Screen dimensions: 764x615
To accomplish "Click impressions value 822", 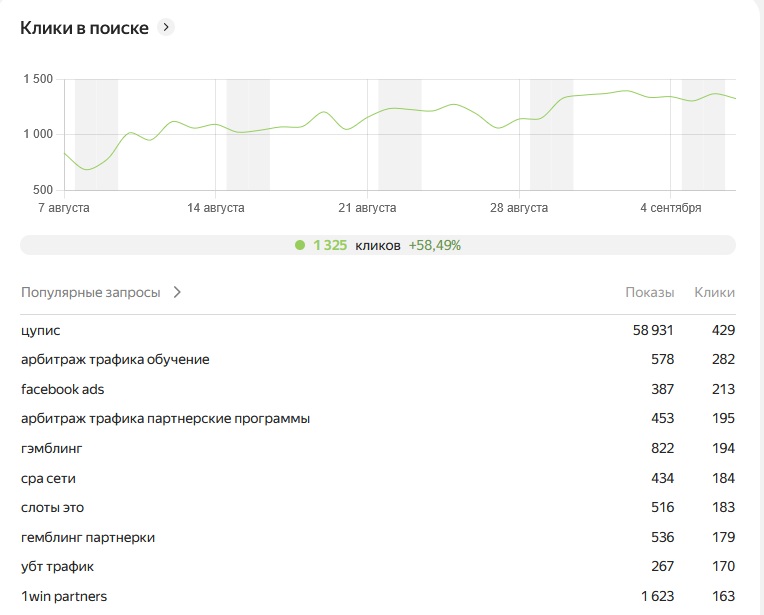I will [x=663, y=448].
